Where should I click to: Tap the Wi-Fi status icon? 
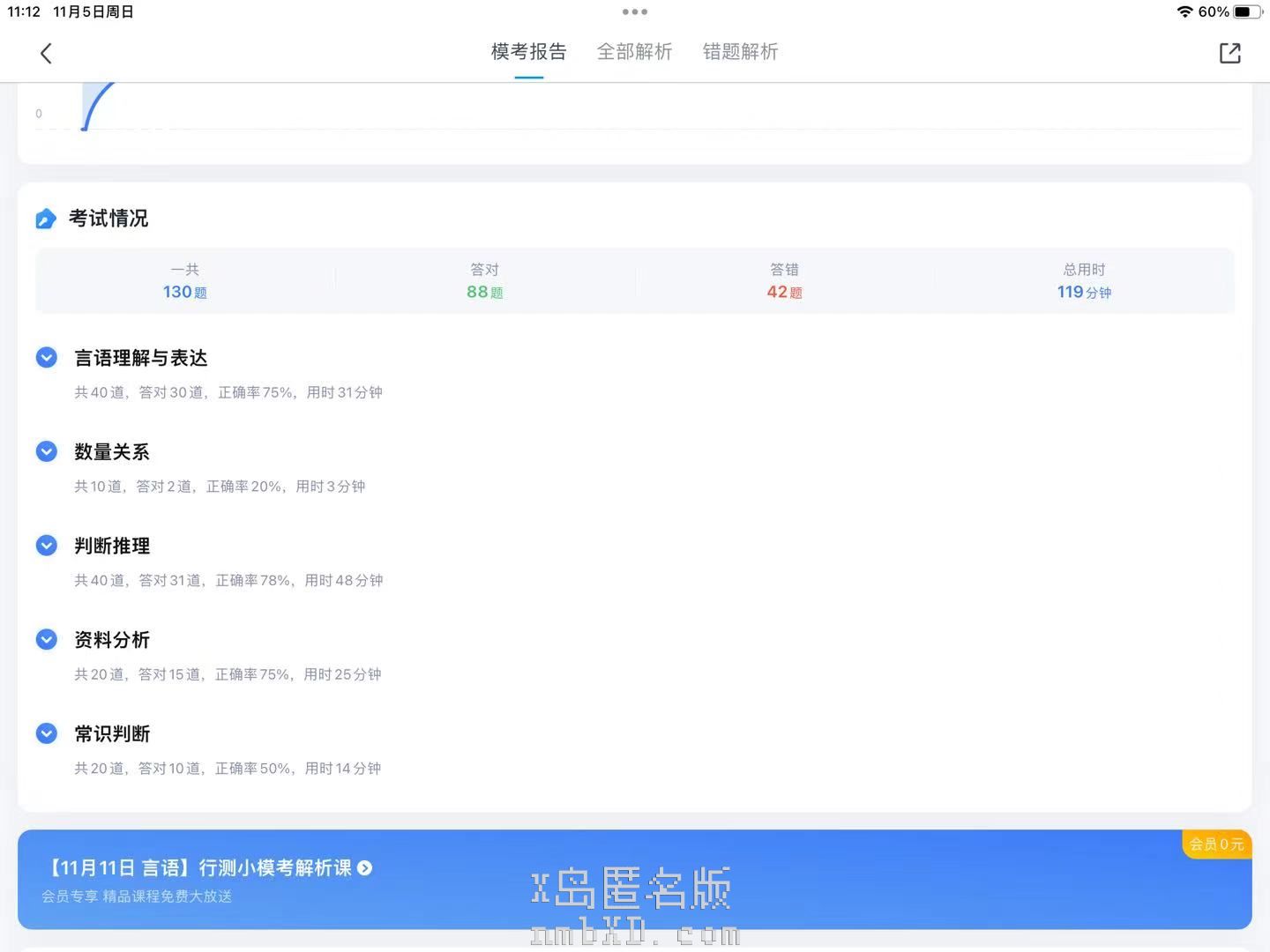(x=1184, y=12)
